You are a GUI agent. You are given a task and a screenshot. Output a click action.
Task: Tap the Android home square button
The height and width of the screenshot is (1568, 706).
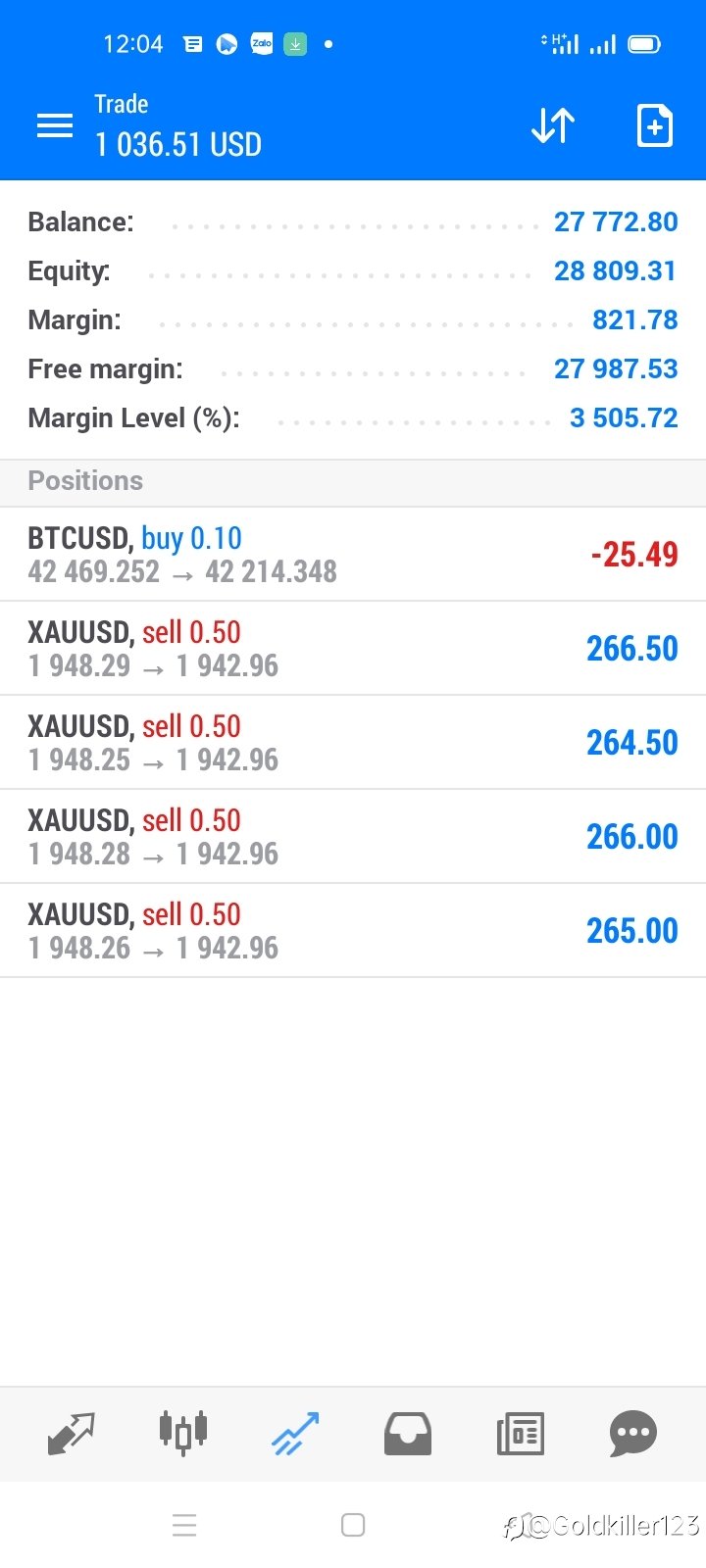pyautogui.click(x=353, y=1525)
